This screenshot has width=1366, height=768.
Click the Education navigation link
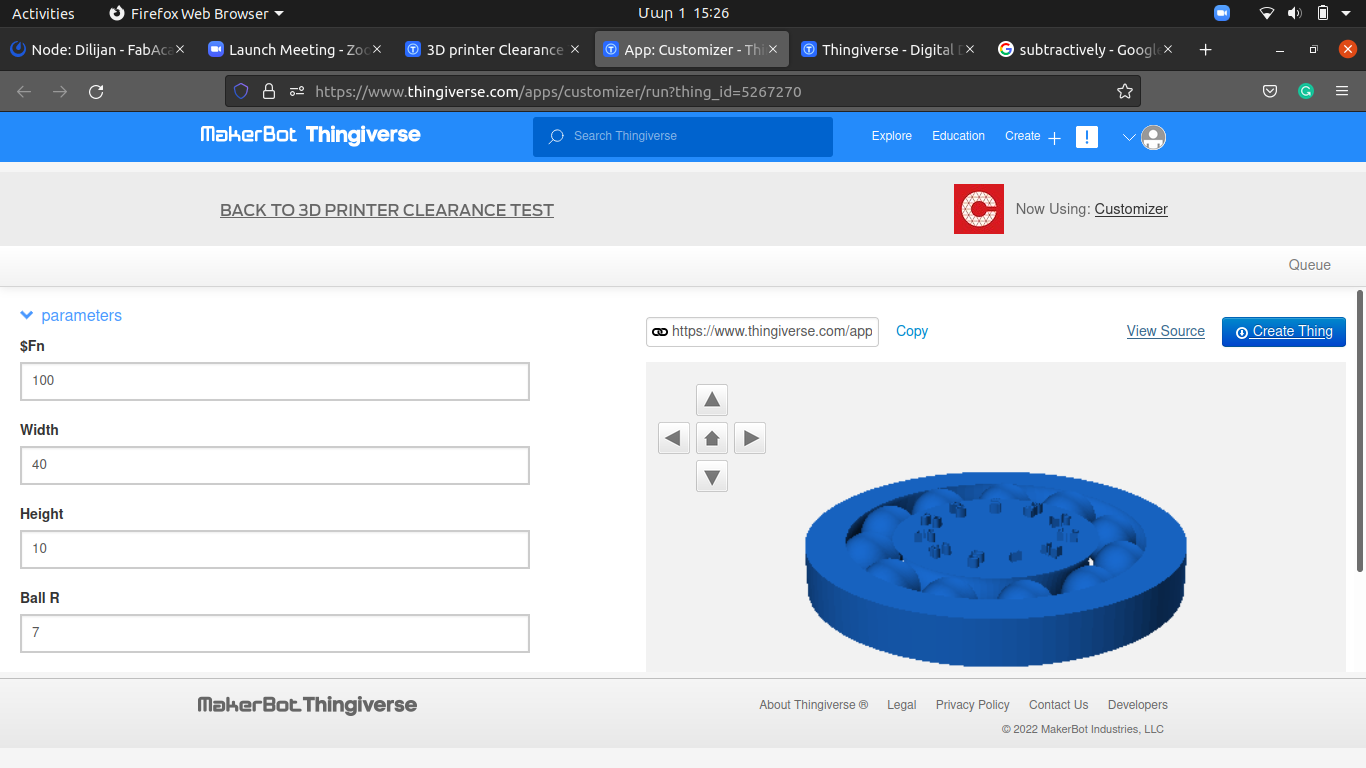coord(958,136)
